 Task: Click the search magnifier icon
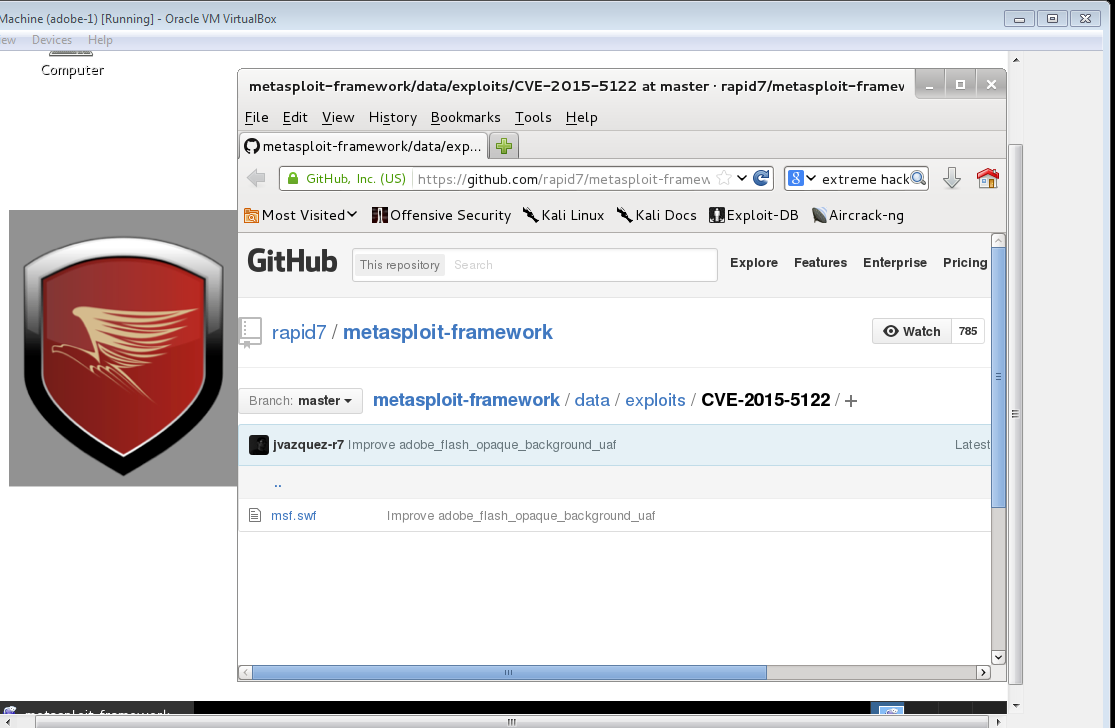[x=918, y=178]
